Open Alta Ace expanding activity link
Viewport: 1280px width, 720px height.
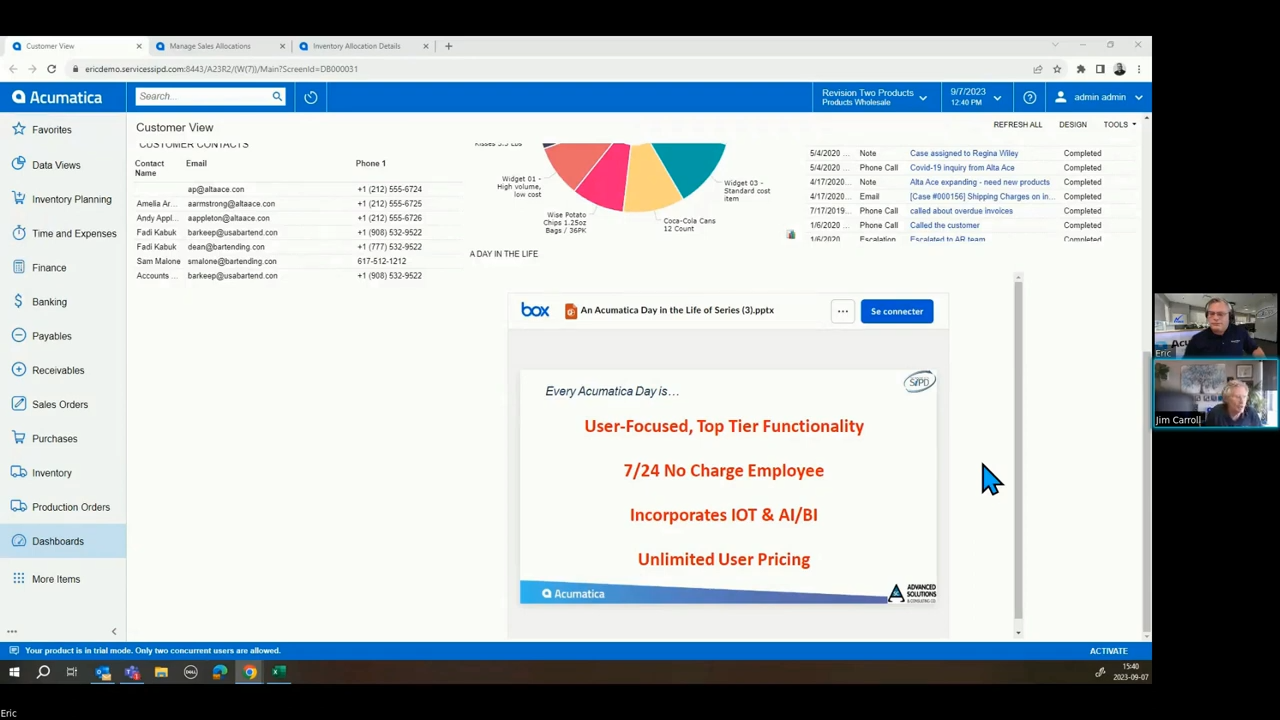pos(980,182)
